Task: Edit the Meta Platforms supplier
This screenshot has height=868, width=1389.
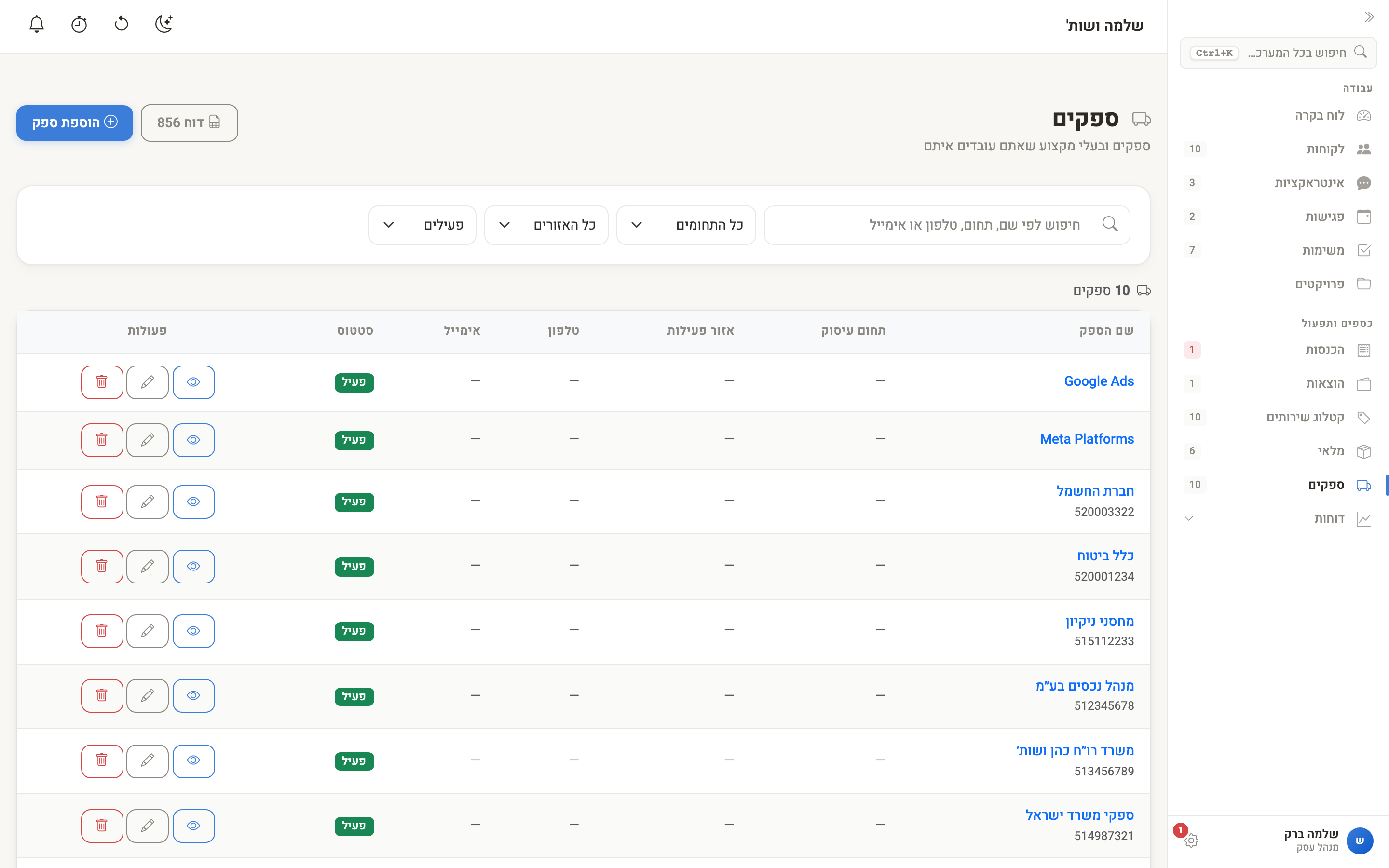Action: point(148,440)
